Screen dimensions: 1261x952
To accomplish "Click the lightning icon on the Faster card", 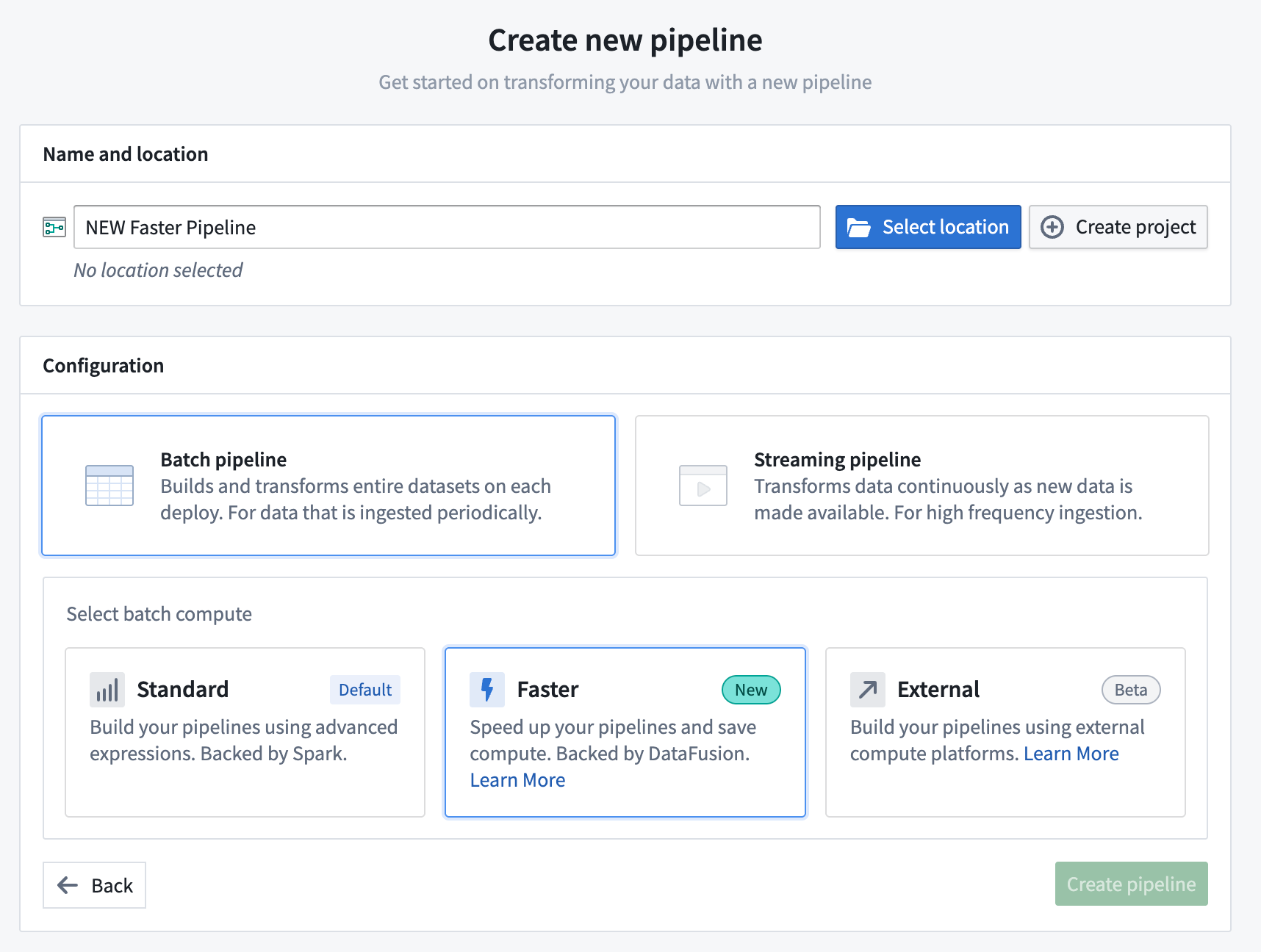I will coord(486,689).
